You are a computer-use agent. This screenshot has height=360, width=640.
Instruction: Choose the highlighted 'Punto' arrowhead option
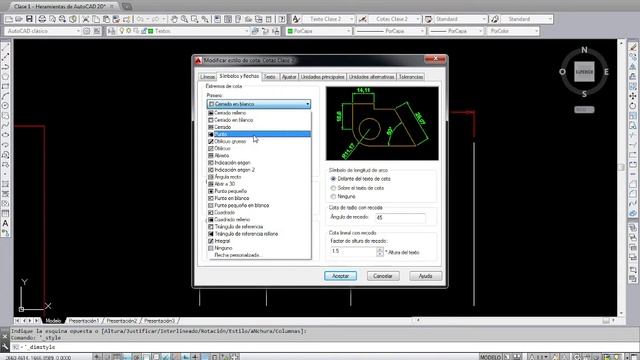pyautogui.click(x=259, y=134)
